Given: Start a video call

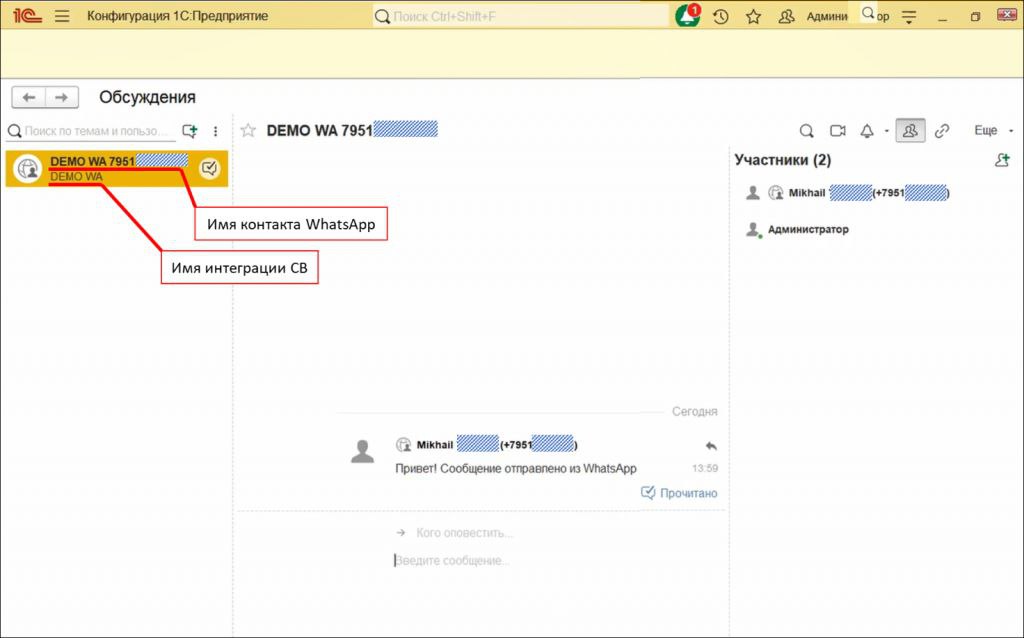Looking at the screenshot, I should 838,131.
